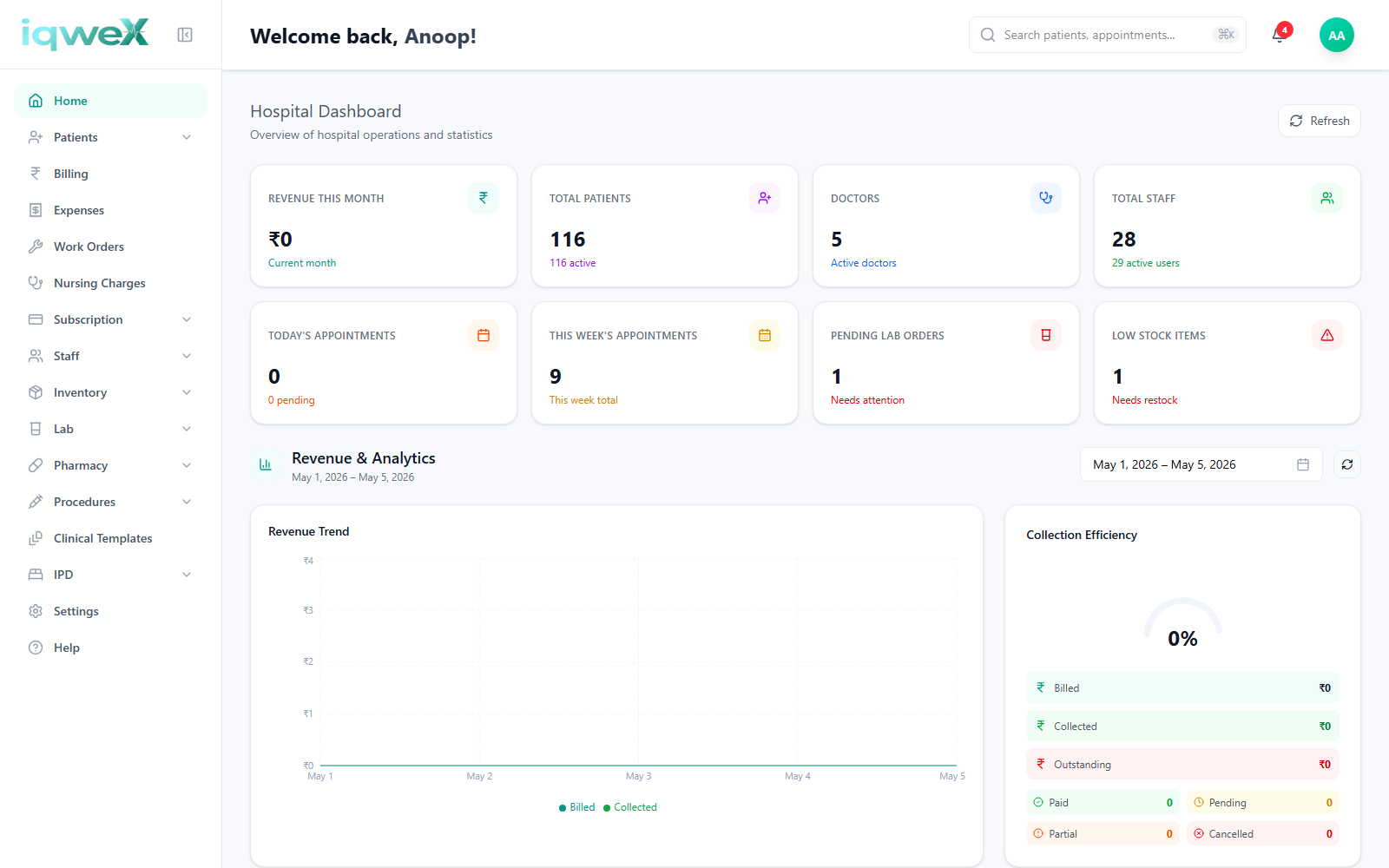Expand the Inventory submenu chevron

(x=187, y=392)
